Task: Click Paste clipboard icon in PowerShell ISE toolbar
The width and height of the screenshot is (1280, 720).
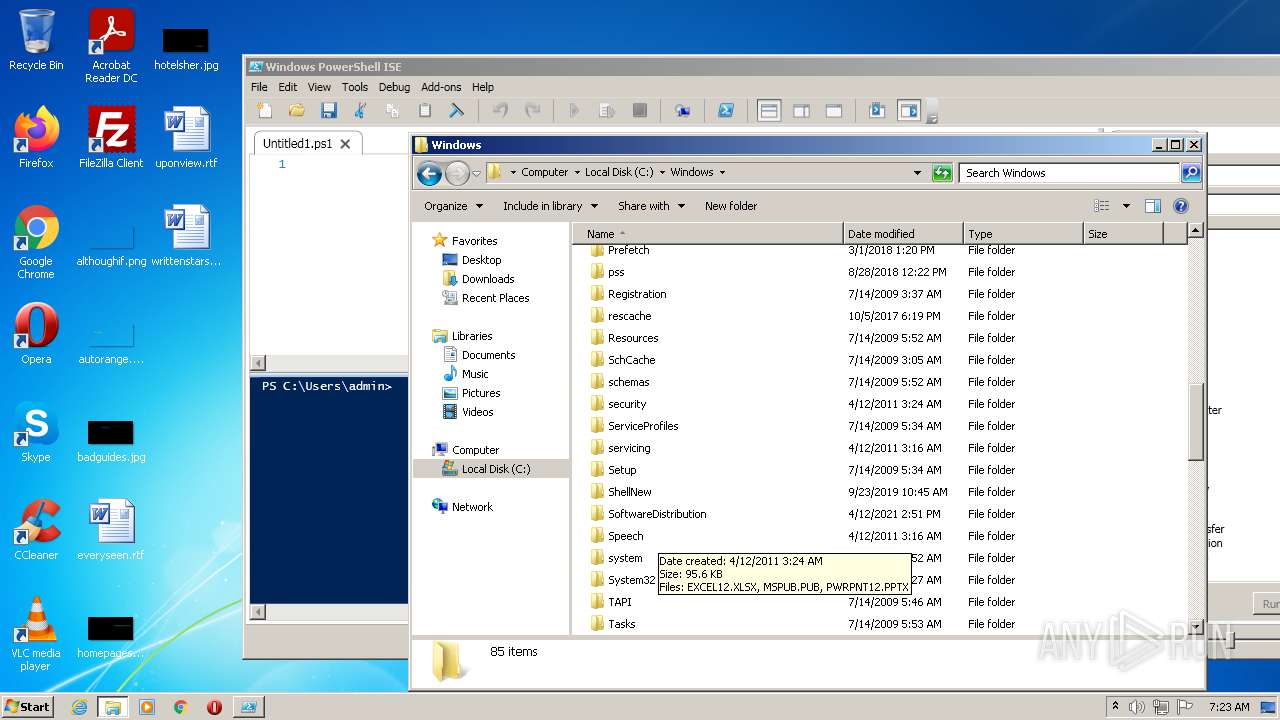Action: [425, 111]
